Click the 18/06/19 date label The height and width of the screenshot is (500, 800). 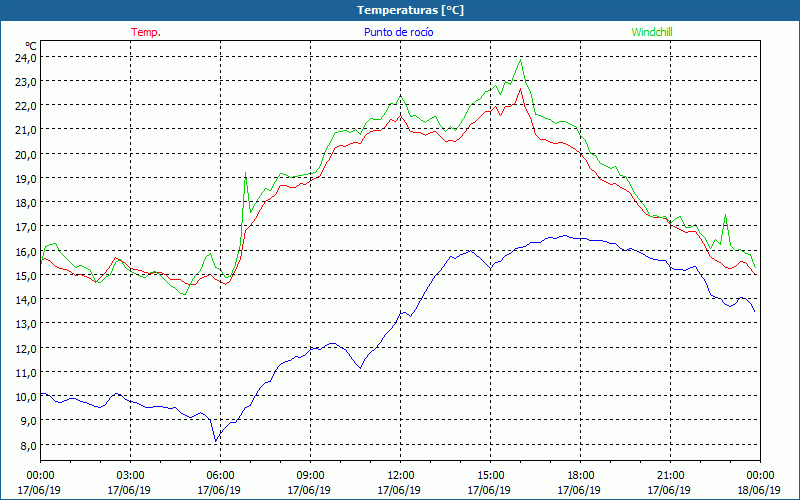pos(760,490)
